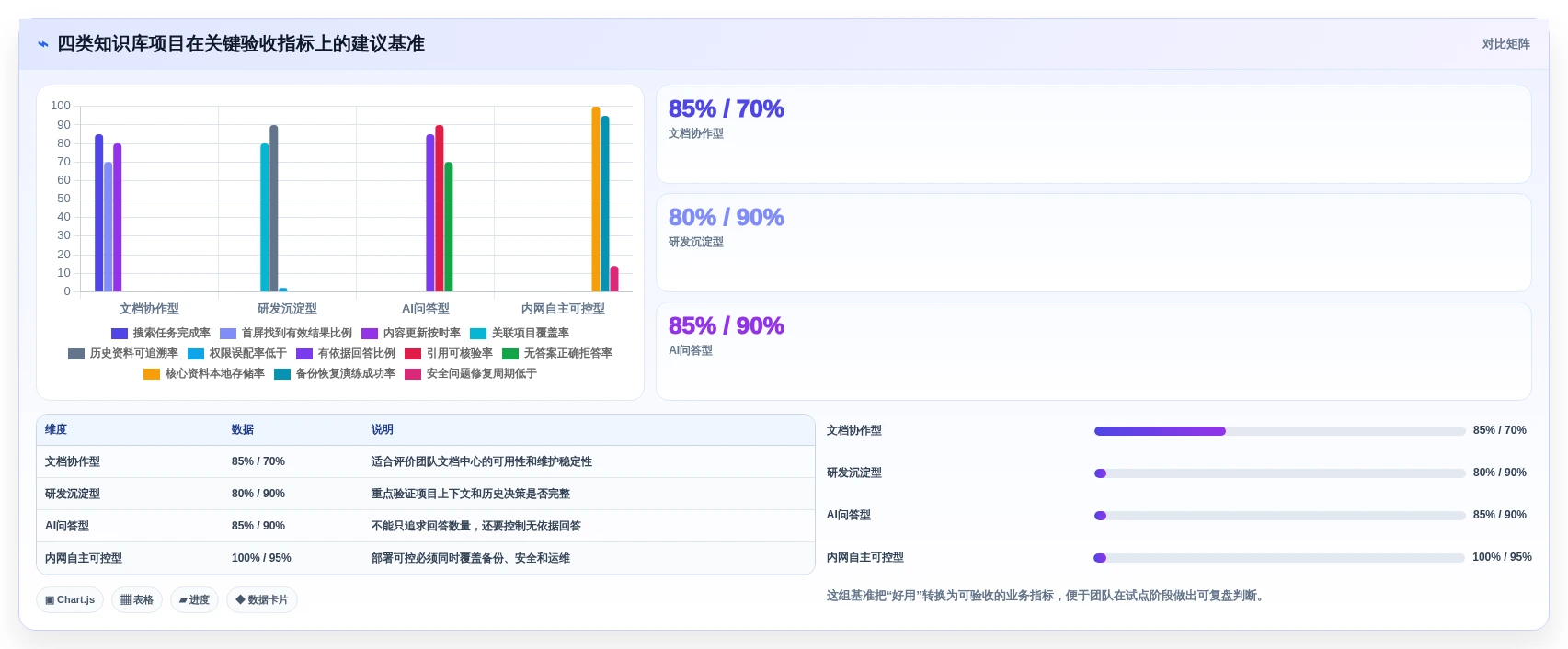Image resolution: width=1568 pixels, height=649 pixels.
Task: Click the lightning icon beside the title
Action: point(42,44)
